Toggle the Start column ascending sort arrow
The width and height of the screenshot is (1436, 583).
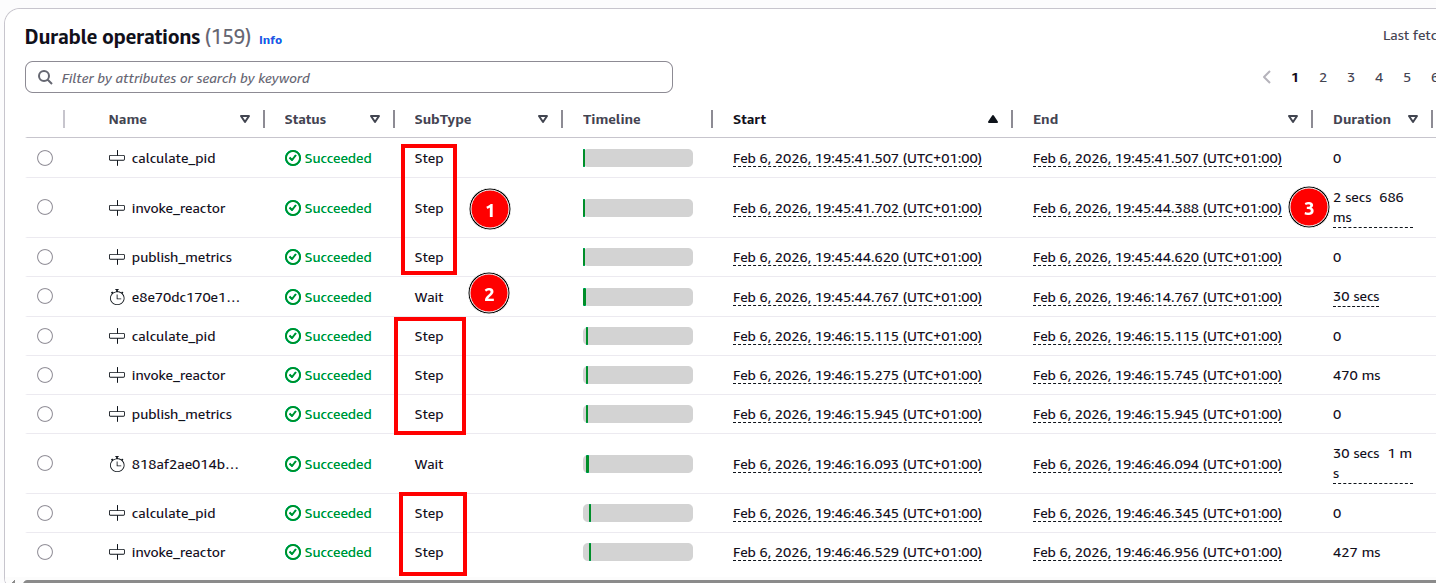993,119
